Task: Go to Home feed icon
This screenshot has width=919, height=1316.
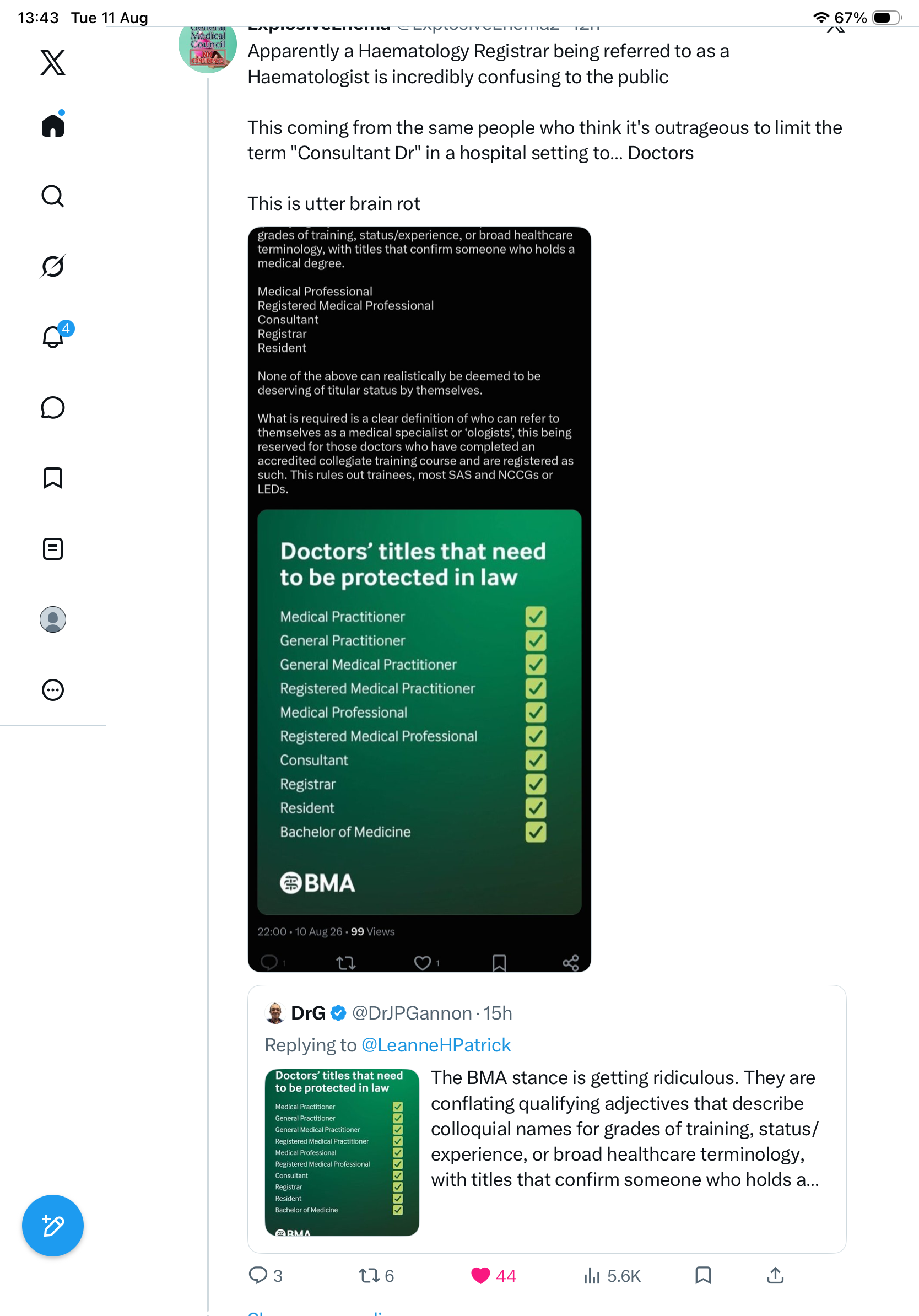Action: (53, 125)
